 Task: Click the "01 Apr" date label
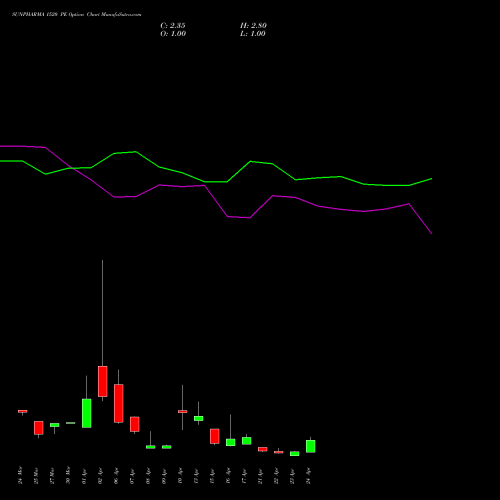click(84, 476)
